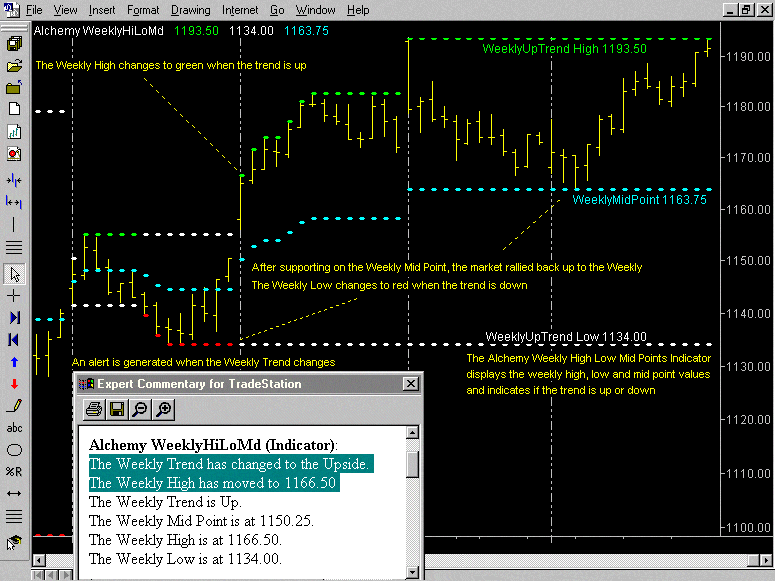Screen dimensions: 775x582
Task: Click the 'WeeklyUpTrend High 1193.50' label
Action: (x=564, y=48)
